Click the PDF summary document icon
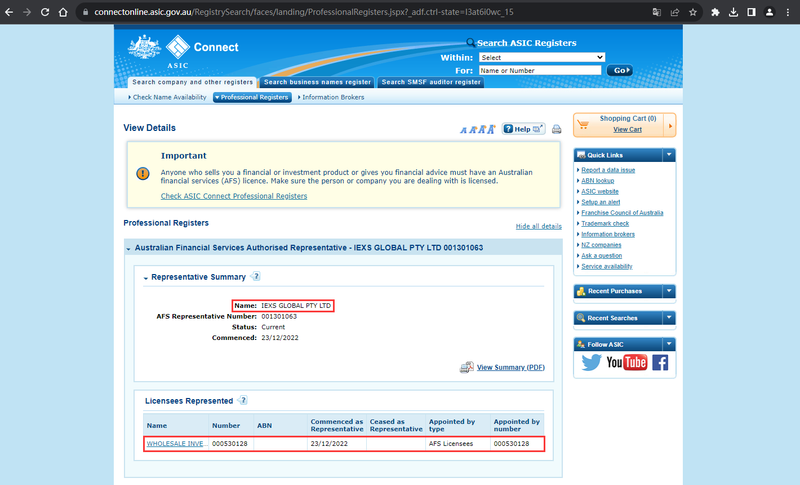 point(466,367)
